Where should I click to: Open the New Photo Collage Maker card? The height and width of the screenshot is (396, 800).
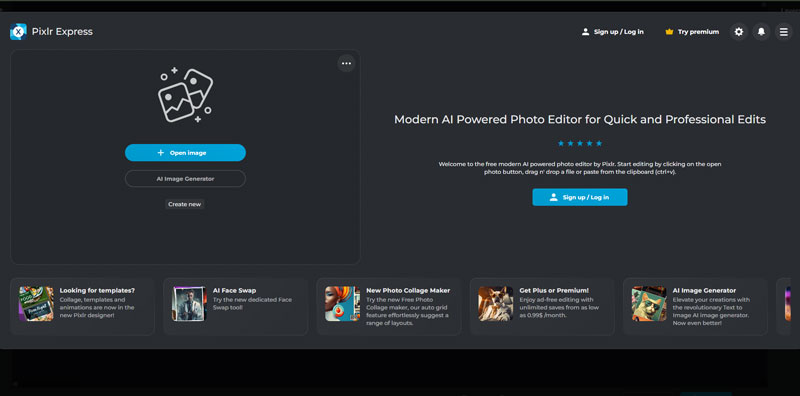(389, 306)
